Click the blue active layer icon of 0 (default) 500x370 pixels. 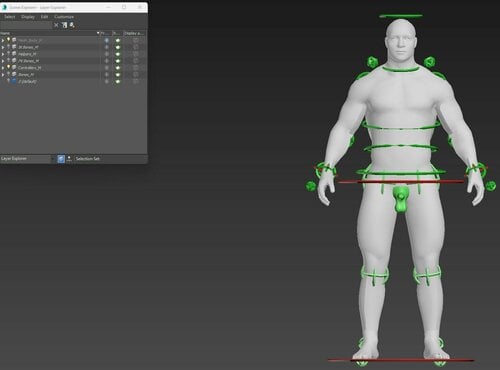pos(14,81)
